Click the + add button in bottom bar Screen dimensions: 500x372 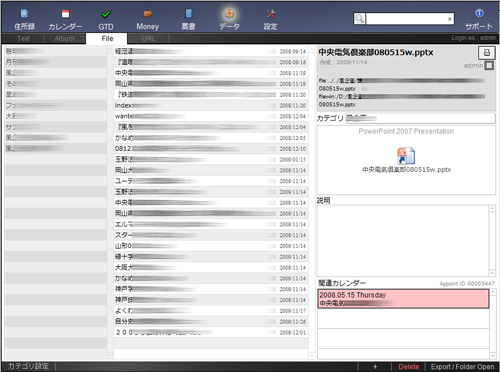point(375,366)
